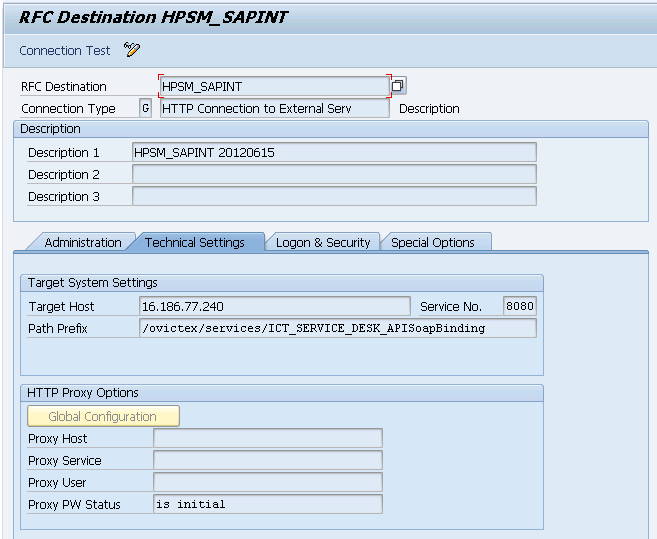
Task: Switch to the Administration tab
Action: 83,243
